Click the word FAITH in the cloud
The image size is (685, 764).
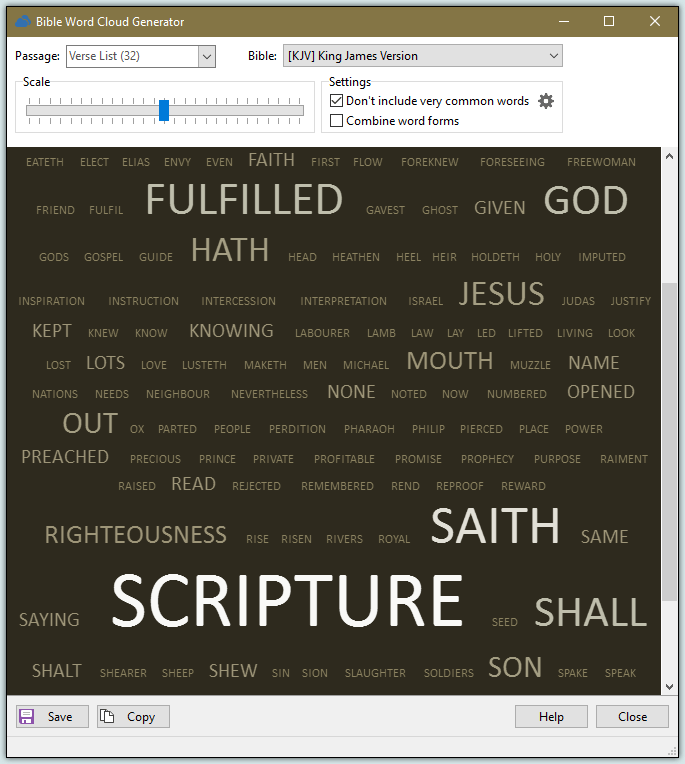point(271,160)
